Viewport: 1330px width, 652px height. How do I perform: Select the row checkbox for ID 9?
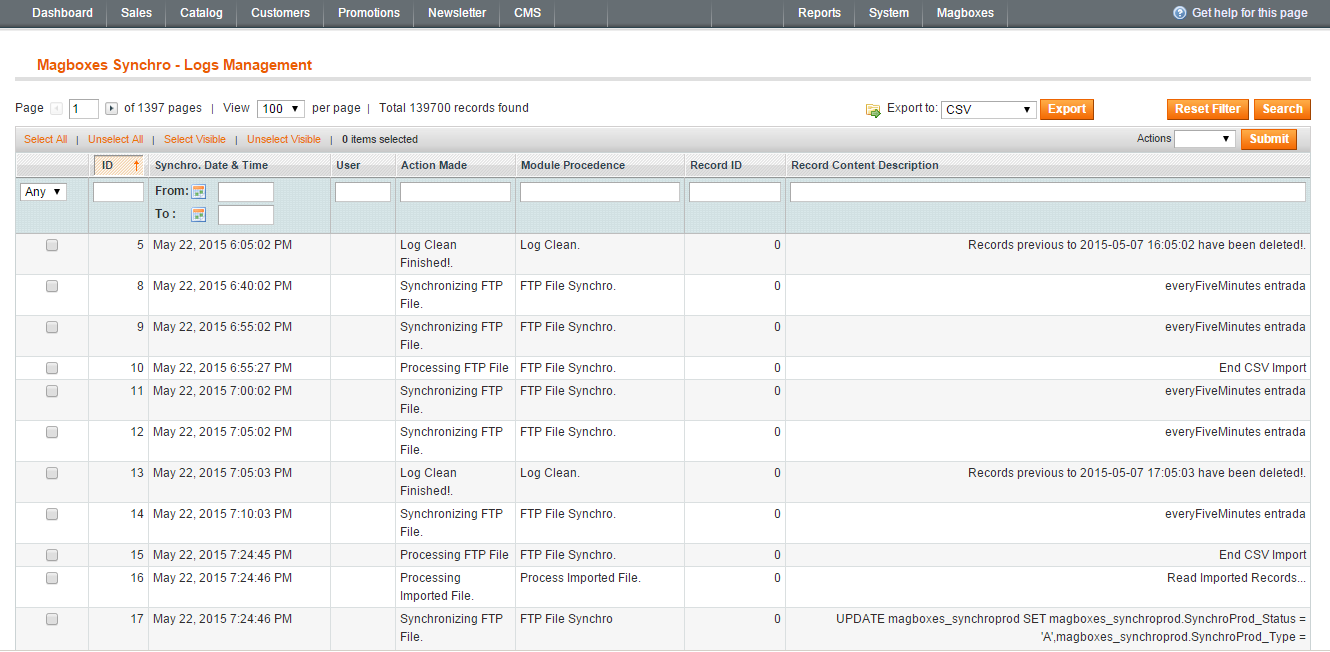point(52,327)
